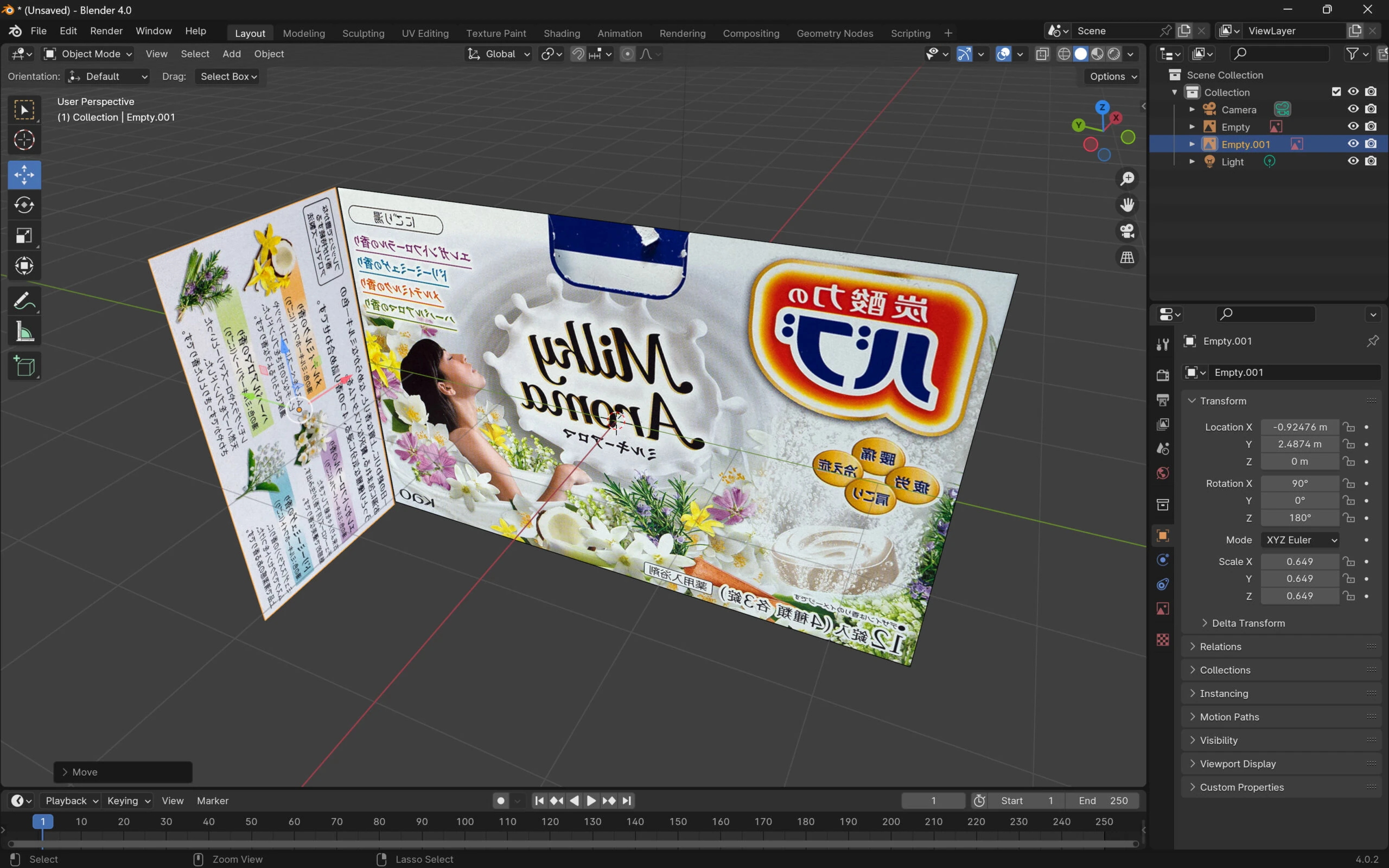Disable Camera object in renders
Screen dimensions: 1389x868
click(x=1371, y=109)
